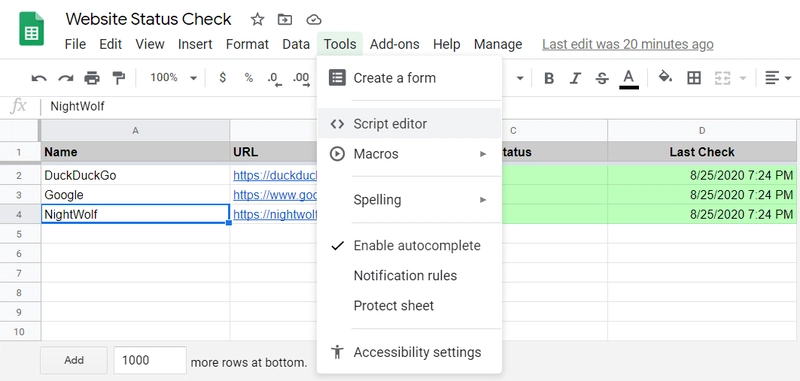This screenshot has width=800, height=381.
Task: Click the Add rows button
Action: [x=73, y=360]
